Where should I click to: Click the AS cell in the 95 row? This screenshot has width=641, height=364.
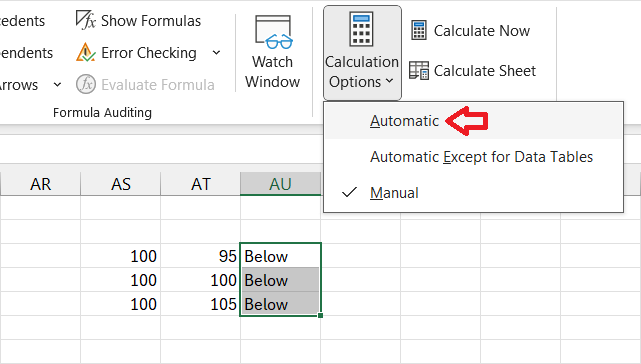tap(121, 256)
